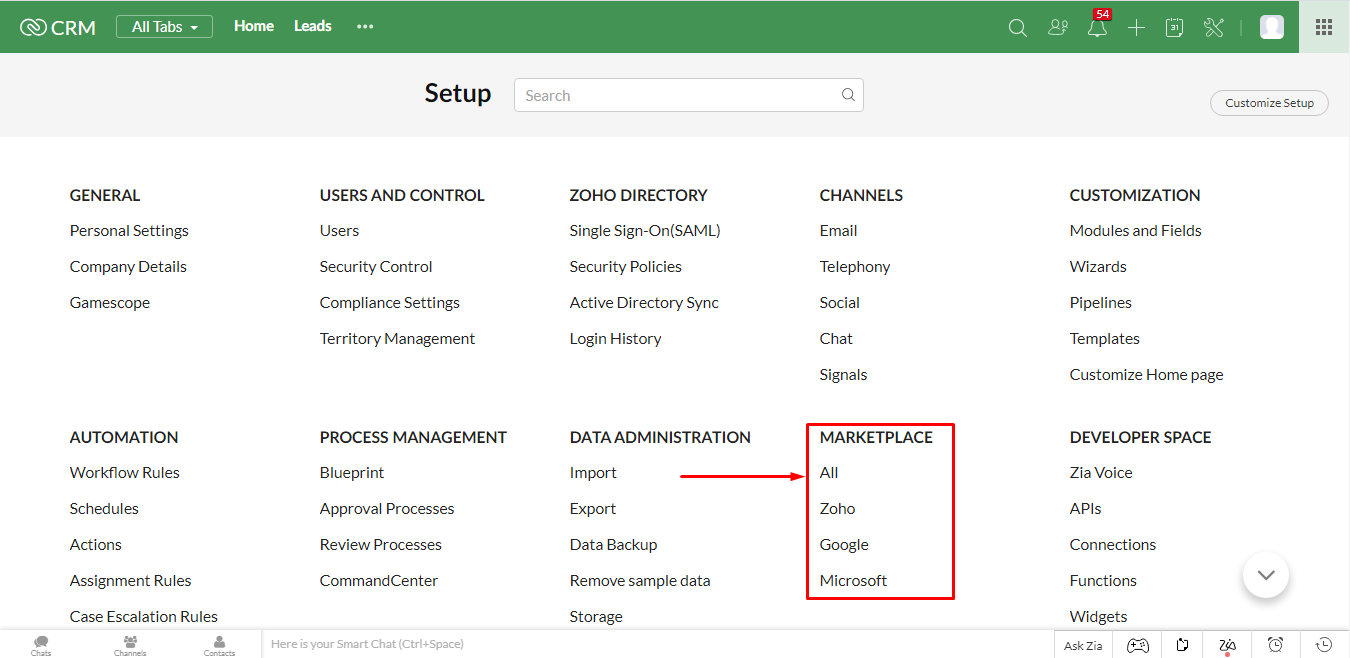Open Schedules under Automation
The height and width of the screenshot is (658, 1350).
click(104, 509)
